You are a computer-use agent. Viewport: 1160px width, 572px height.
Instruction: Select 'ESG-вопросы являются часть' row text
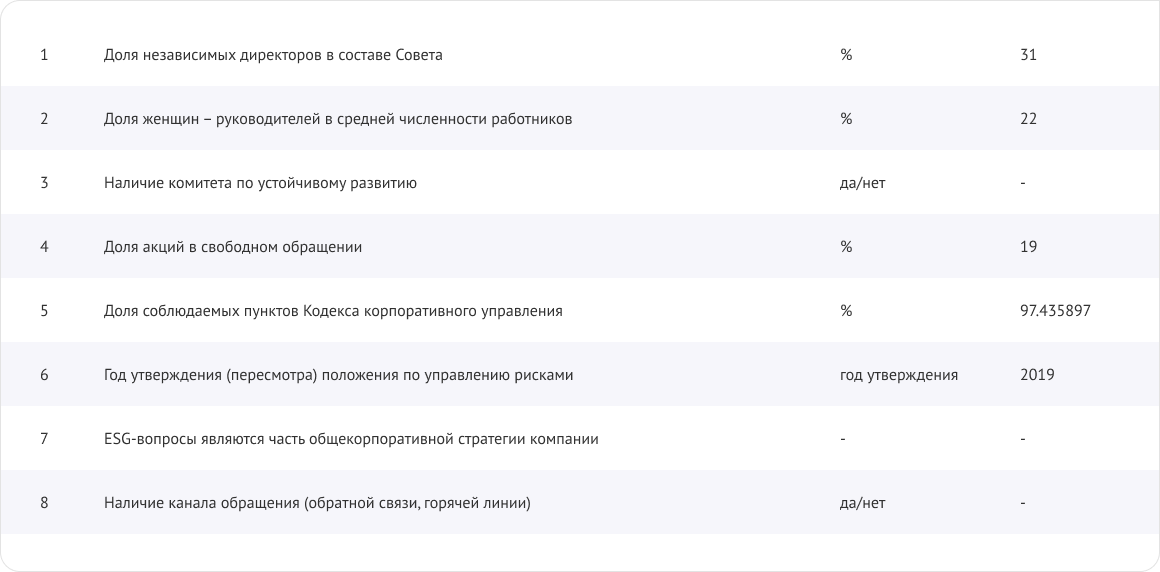coord(351,439)
